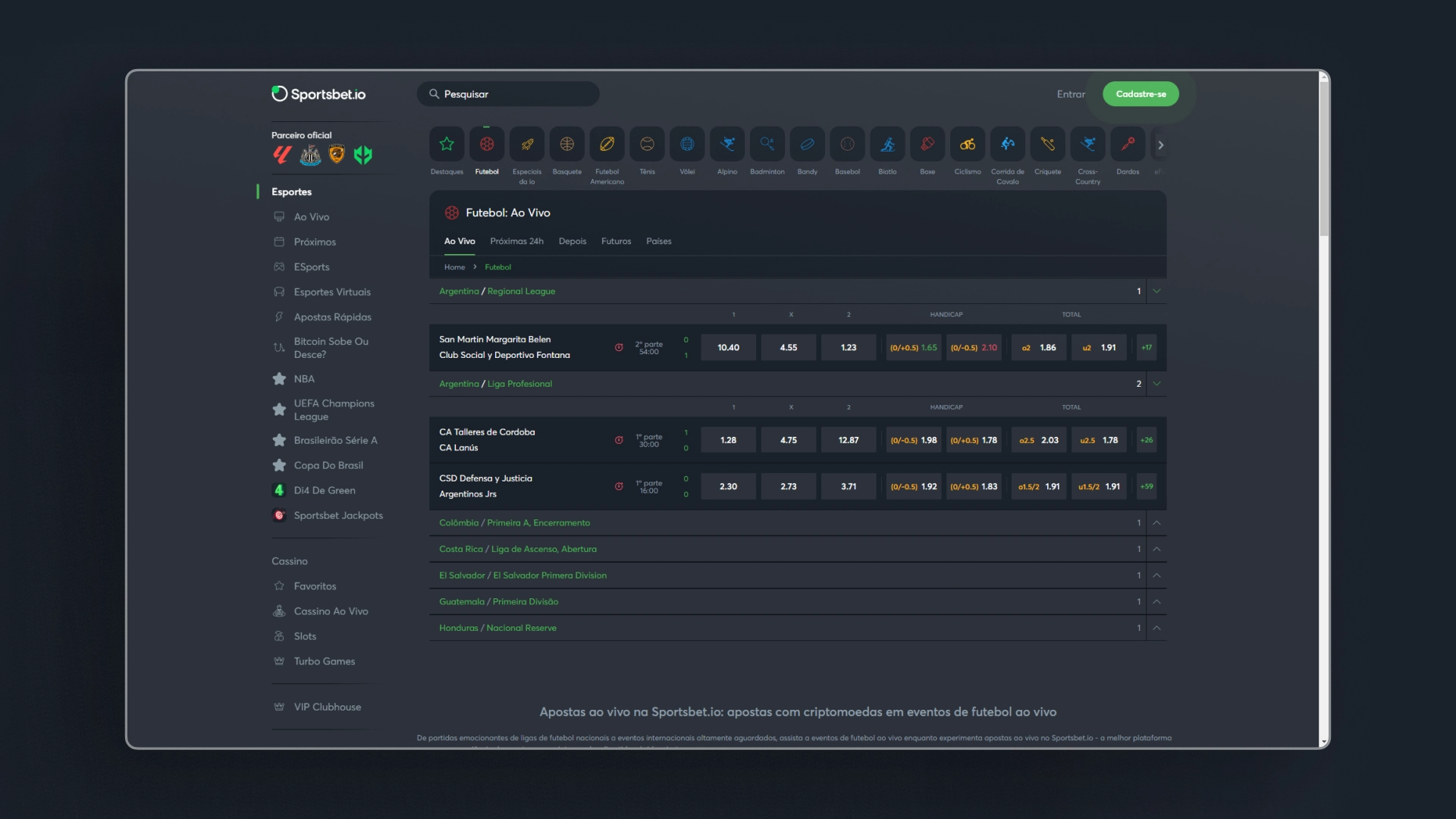The height and width of the screenshot is (819, 1456).
Task: Show +17 more markets for San Martin
Action: (x=1147, y=347)
